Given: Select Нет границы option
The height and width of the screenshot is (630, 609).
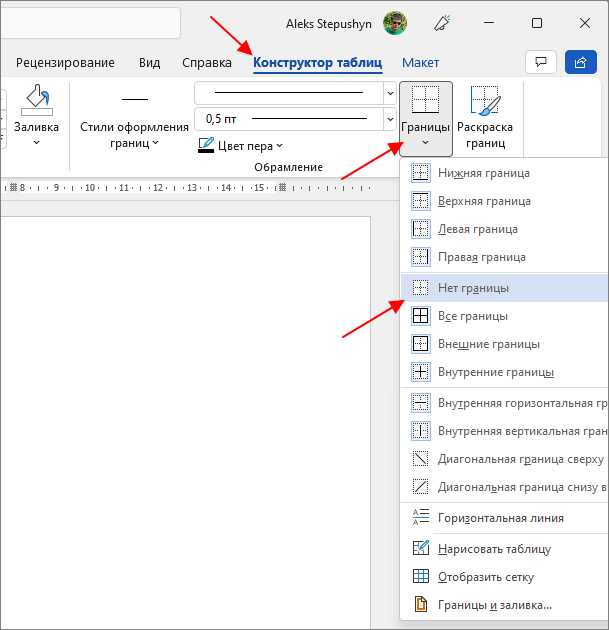Looking at the screenshot, I should click(505, 288).
